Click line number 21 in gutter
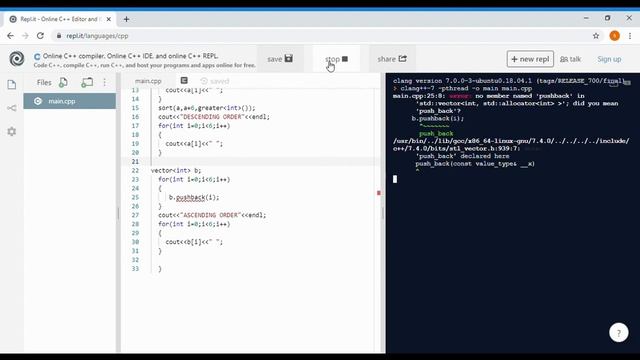Screen dimensions: 640x360 [135, 162]
